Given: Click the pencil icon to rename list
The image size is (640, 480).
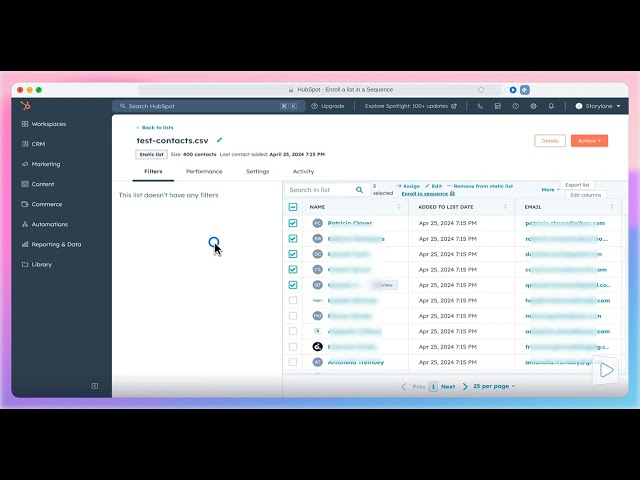Looking at the screenshot, I should 219,140.
